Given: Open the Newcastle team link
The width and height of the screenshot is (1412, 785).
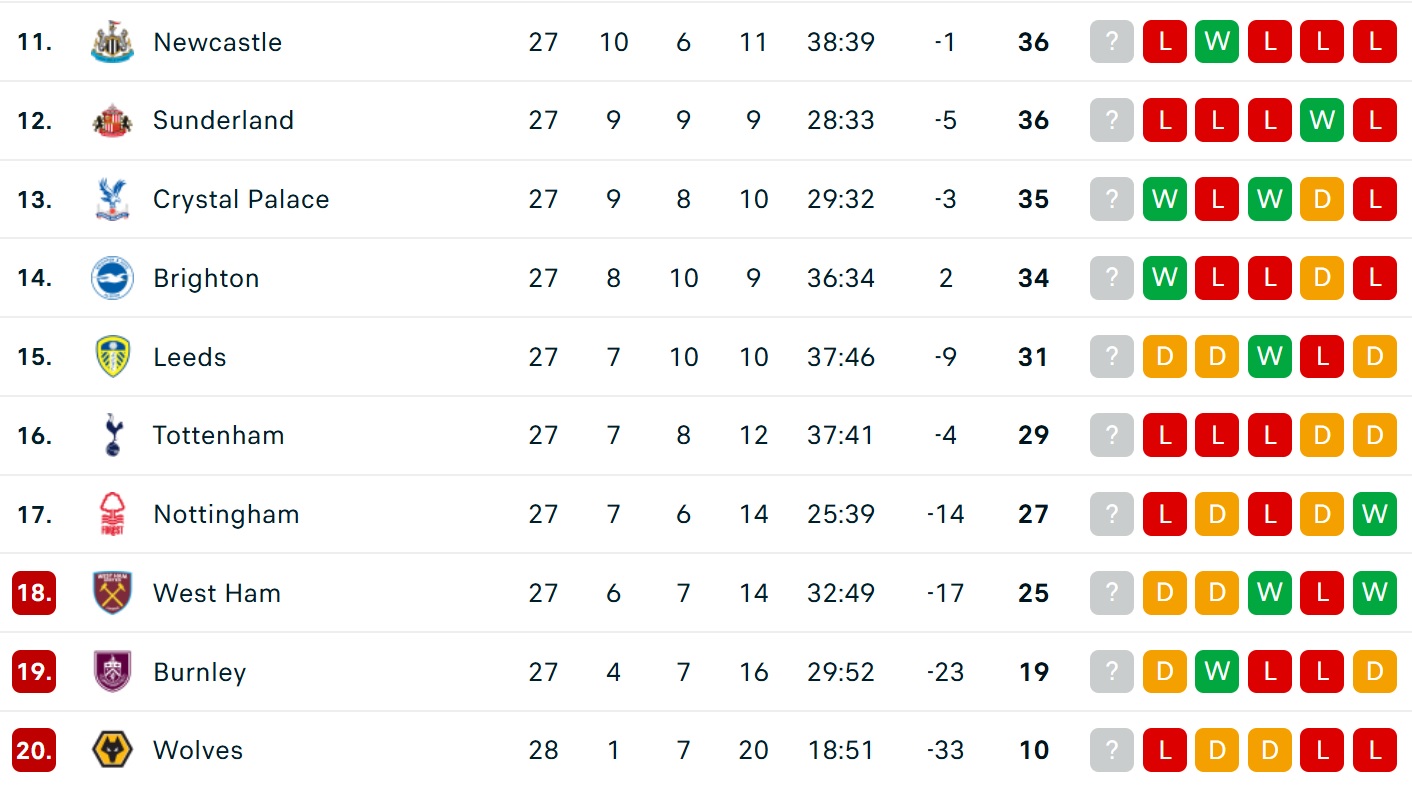Looking at the screenshot, I should pyautogui.click(x=217, y=42).
